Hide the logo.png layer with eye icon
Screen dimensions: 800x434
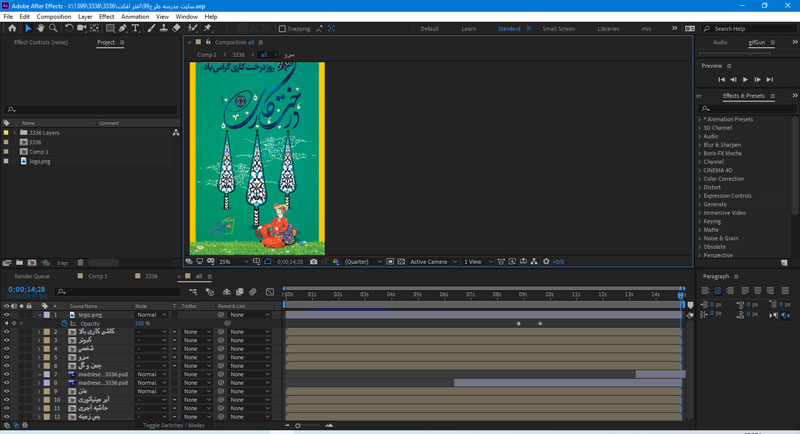[7, 315]
